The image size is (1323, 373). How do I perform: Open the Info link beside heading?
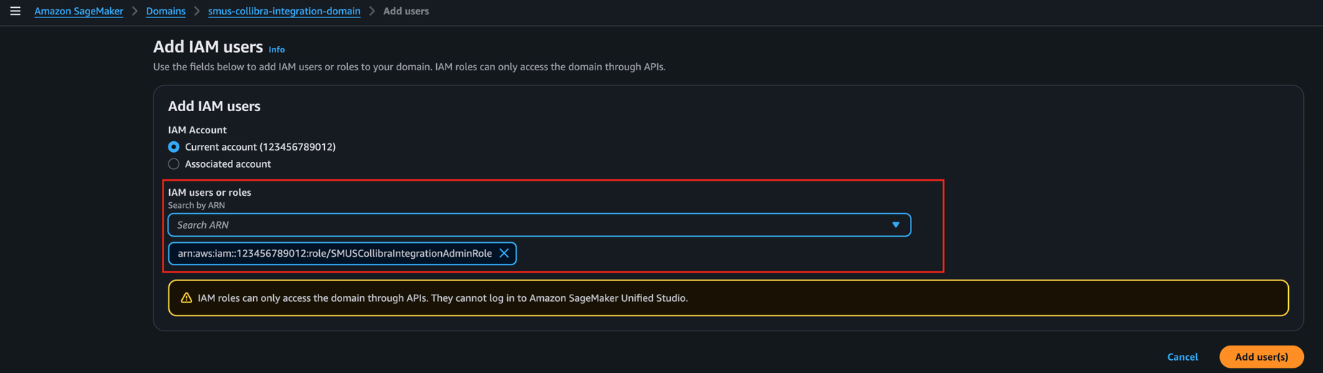(277, 49)
